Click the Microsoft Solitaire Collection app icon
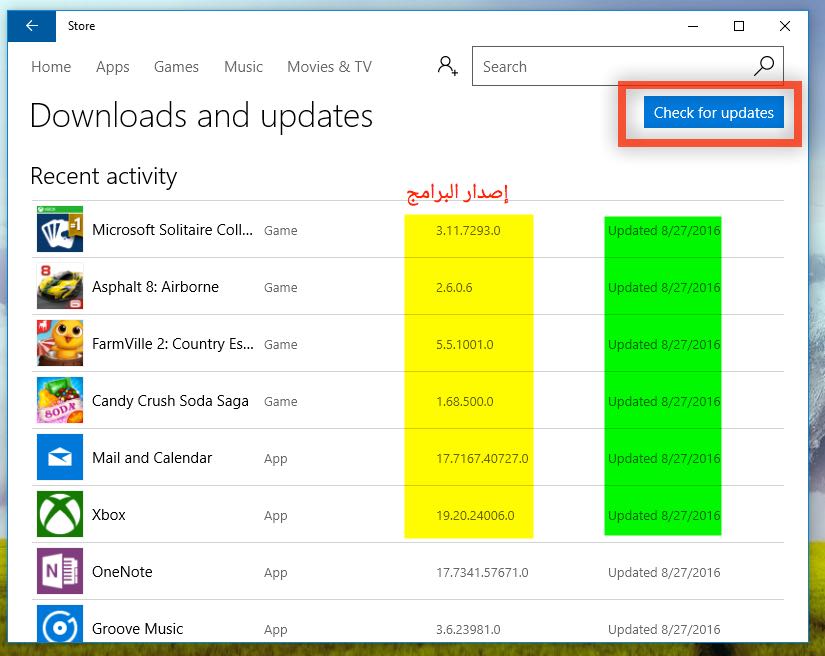 click(60, 230)
